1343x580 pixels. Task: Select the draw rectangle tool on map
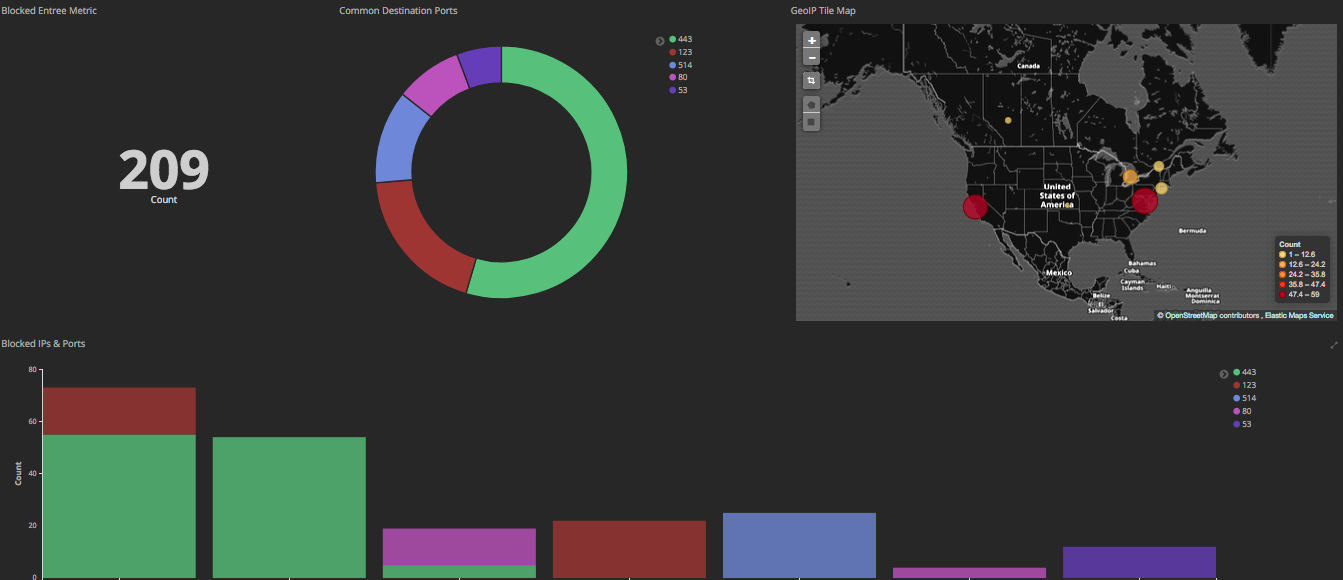tap(812, 122)
